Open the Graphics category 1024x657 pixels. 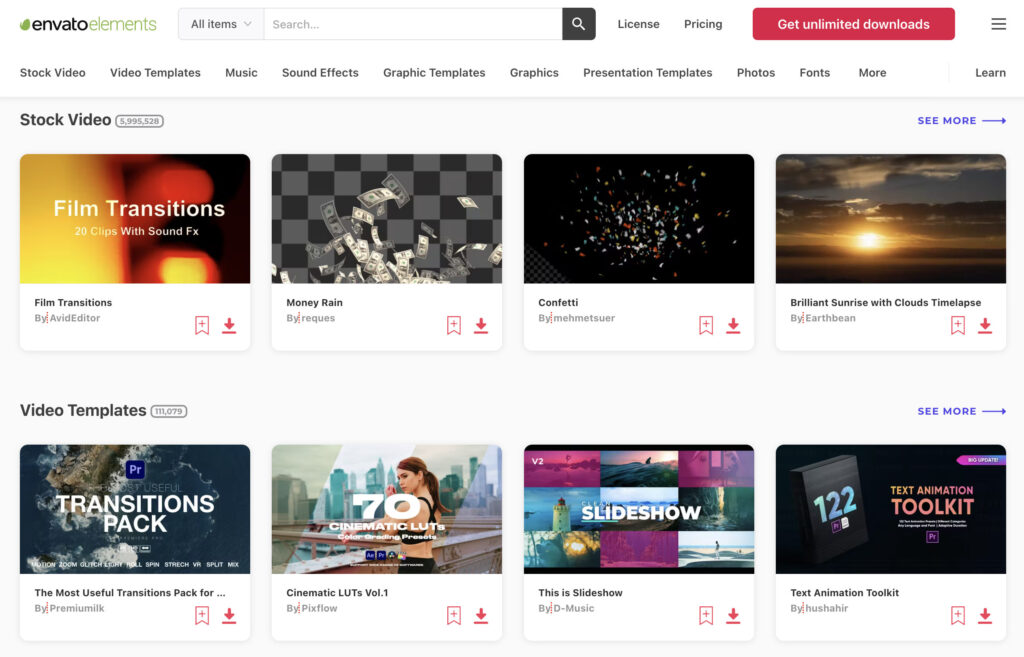[534, 72]
